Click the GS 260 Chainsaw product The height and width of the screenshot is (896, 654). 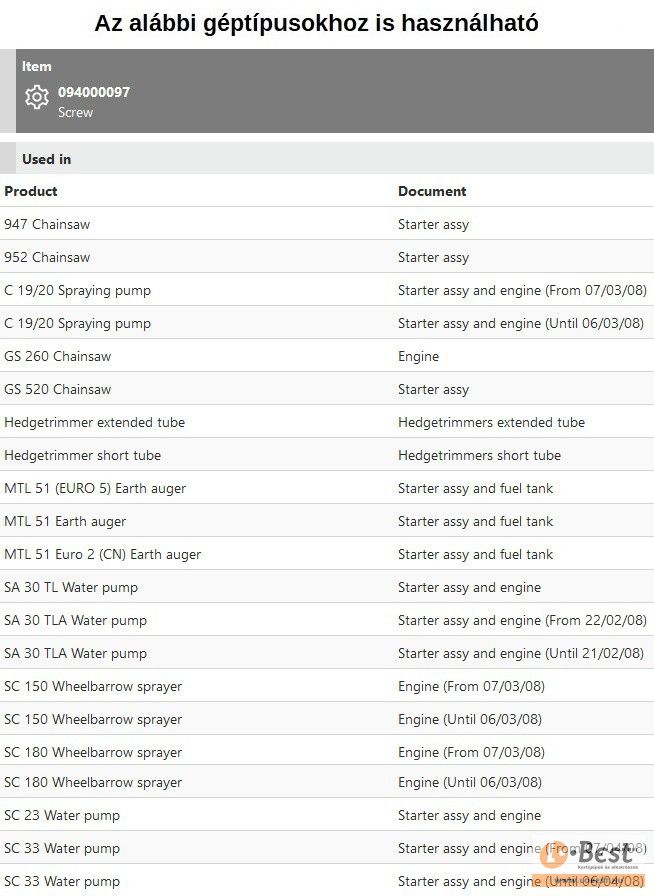[58, 356]
